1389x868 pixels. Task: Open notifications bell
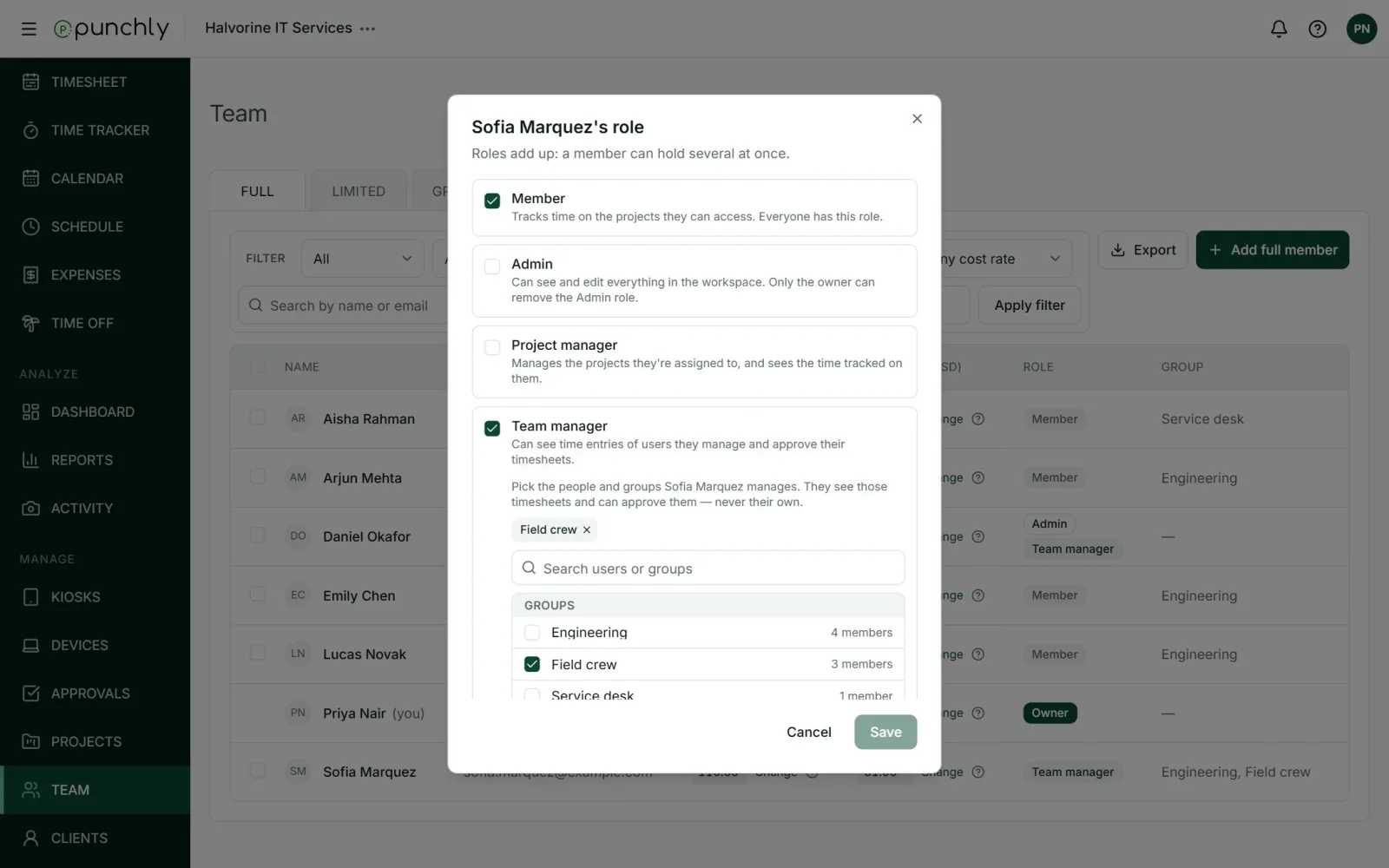click(1279, 29)
